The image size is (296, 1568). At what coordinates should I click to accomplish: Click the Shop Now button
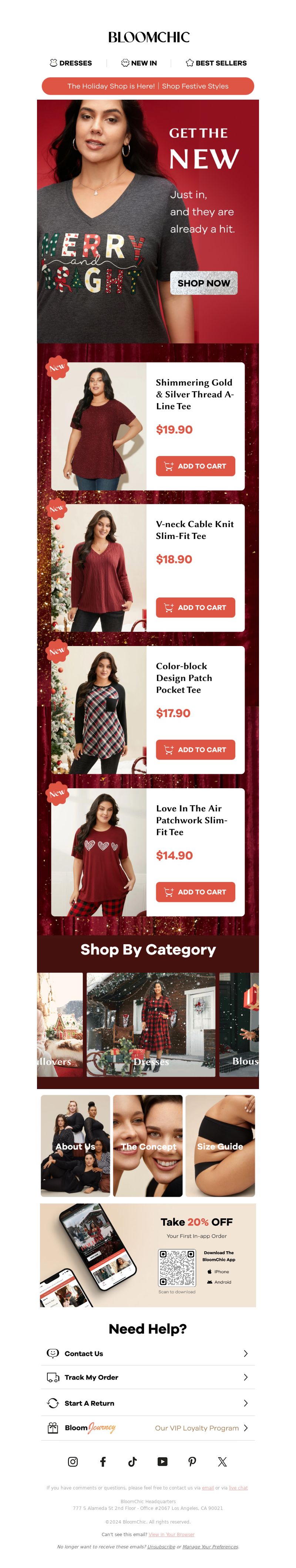coord(203,283)
